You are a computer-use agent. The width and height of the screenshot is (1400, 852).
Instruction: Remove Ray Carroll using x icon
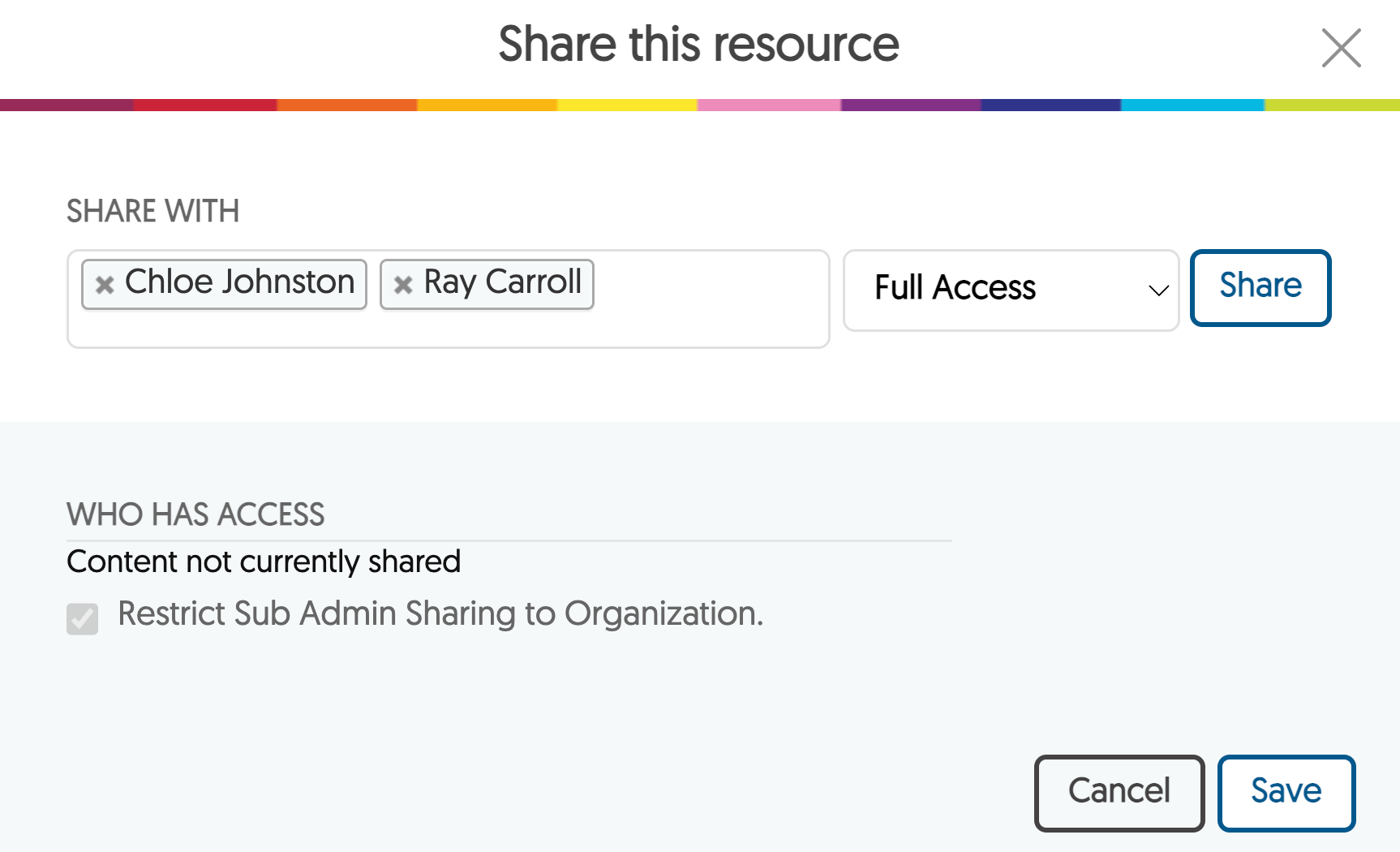(x=403, y=285)
